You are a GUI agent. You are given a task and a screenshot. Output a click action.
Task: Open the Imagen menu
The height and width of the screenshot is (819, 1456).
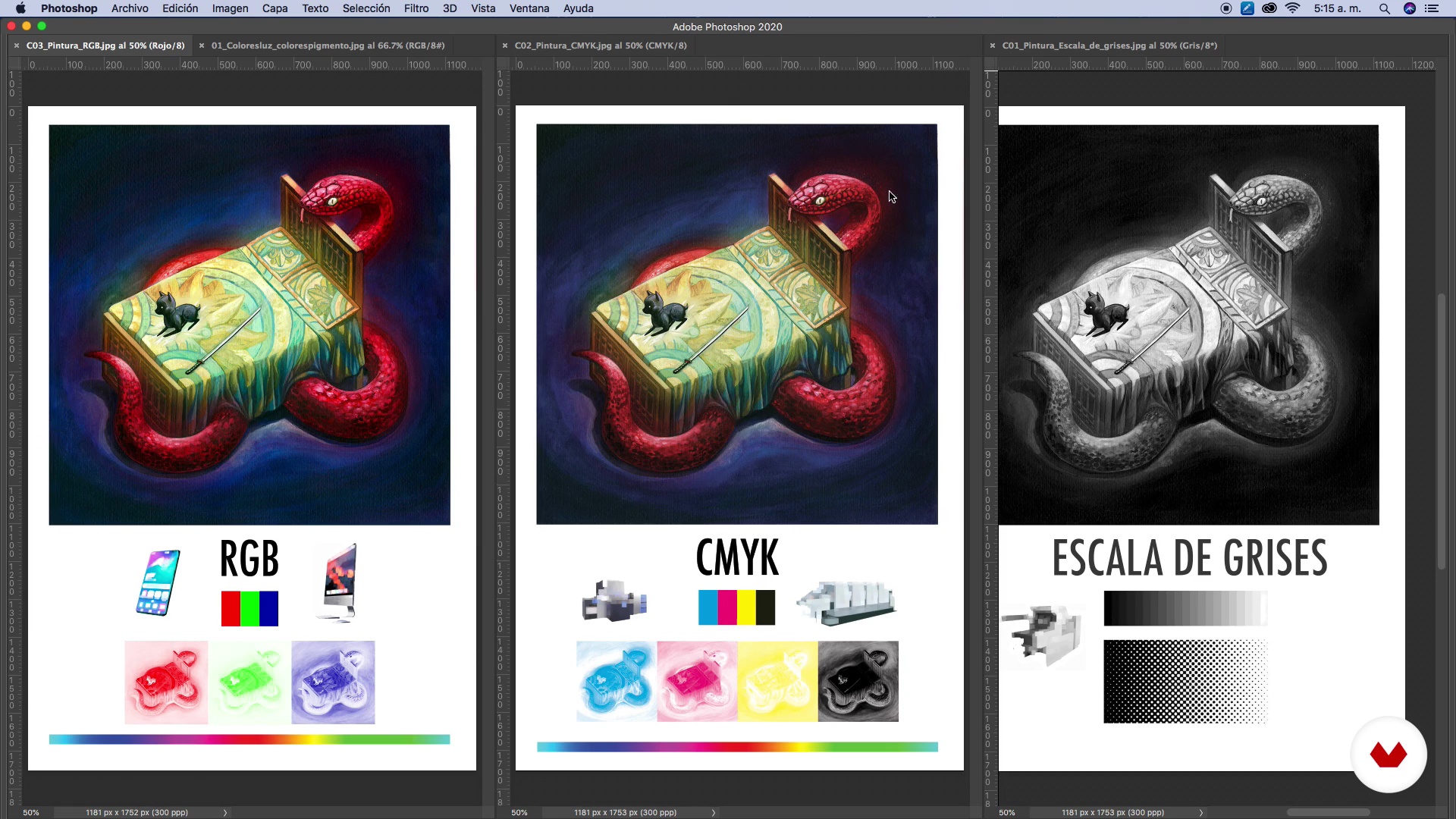point(230,8)
